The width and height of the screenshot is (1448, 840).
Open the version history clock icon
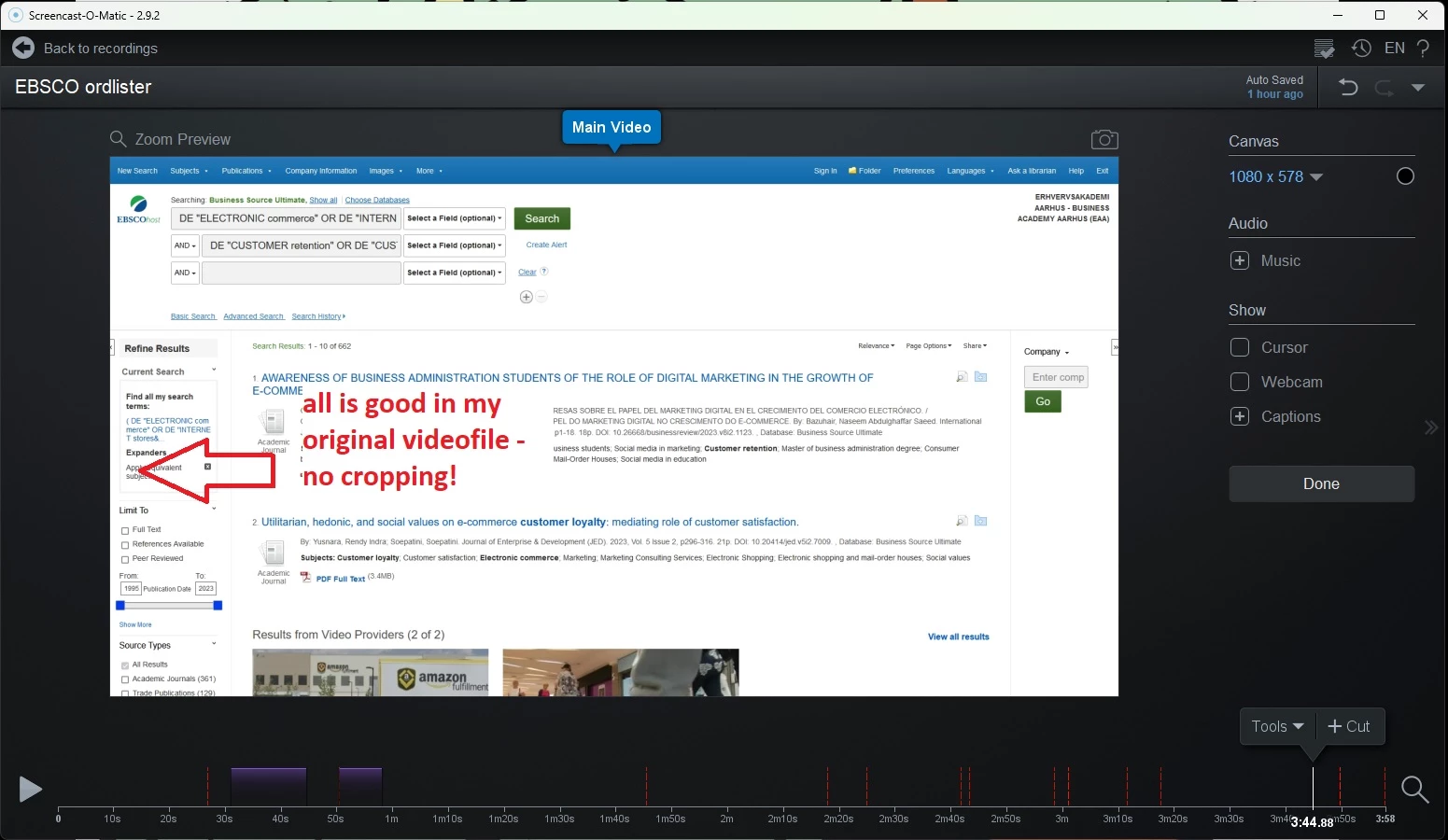pos(1361,48)
